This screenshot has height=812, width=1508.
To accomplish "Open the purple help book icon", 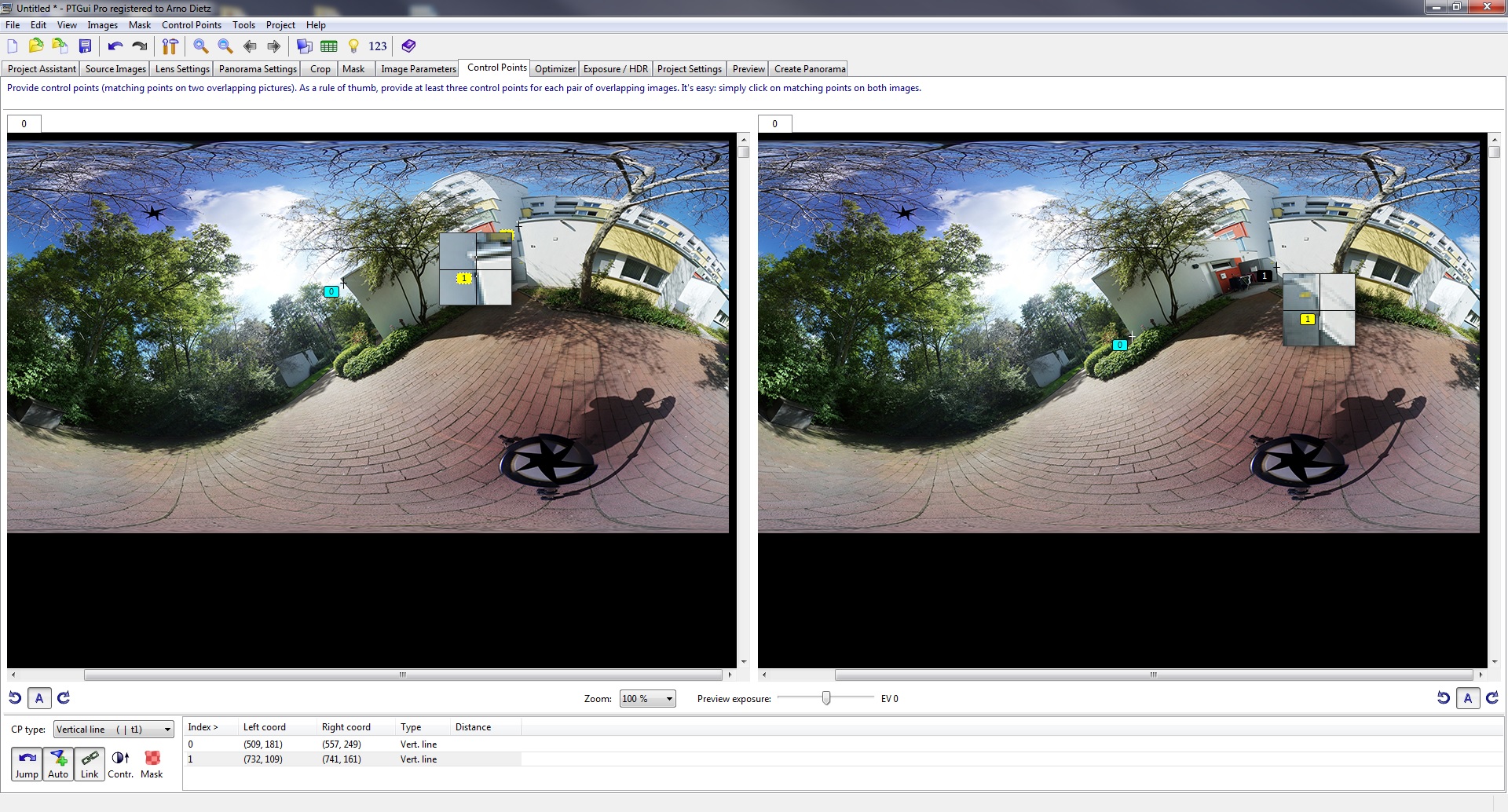I will tap(408, 46).
